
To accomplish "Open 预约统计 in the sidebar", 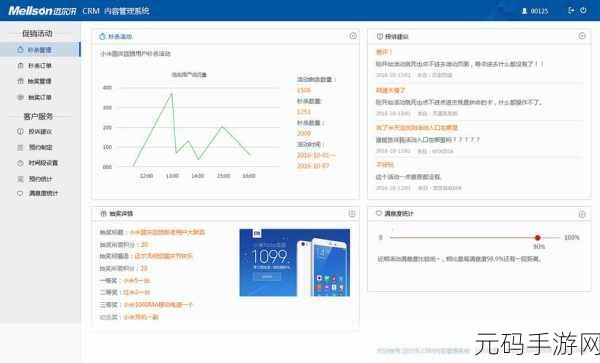I will [41, 179].
